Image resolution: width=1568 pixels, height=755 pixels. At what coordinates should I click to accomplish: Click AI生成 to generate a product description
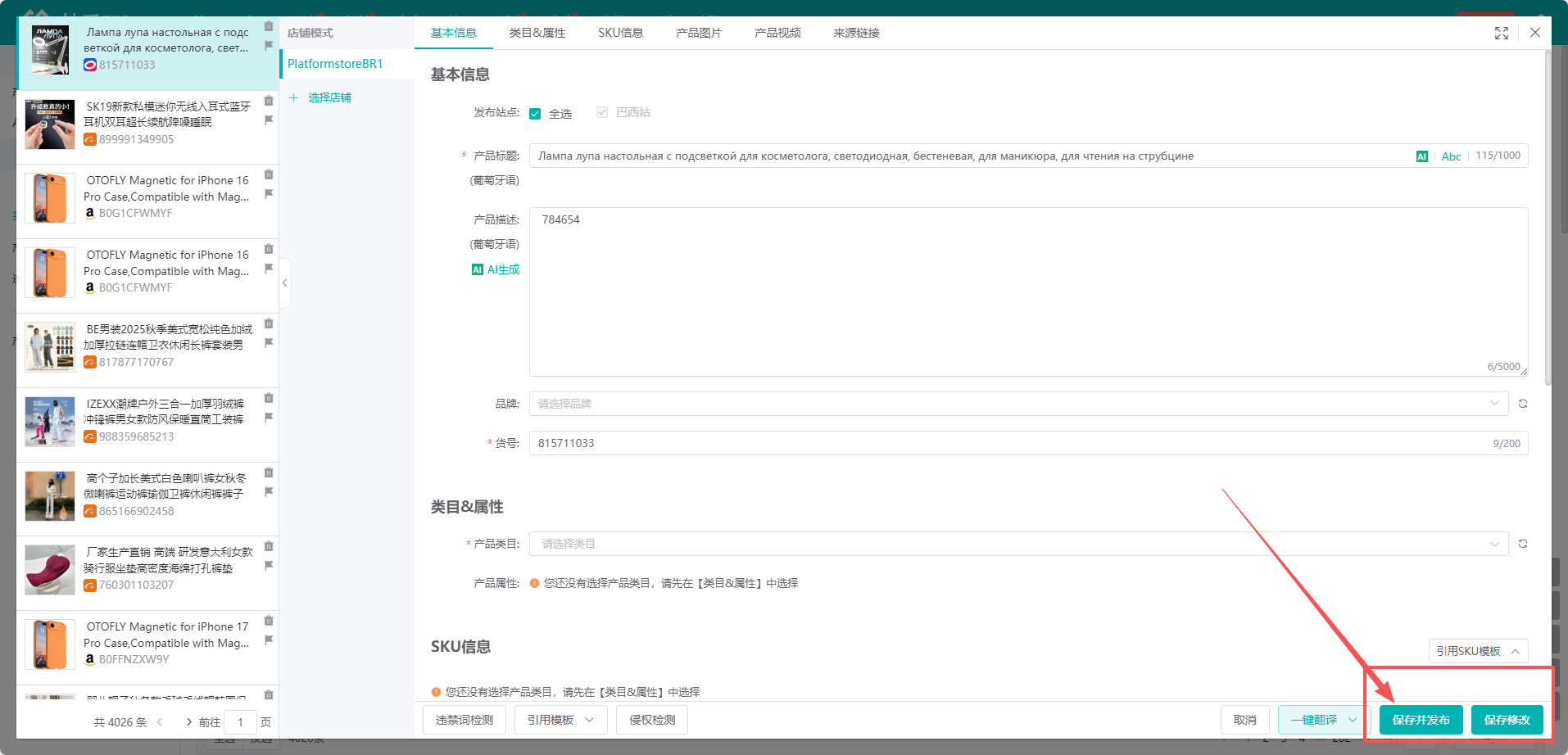[x=496, y=269]
